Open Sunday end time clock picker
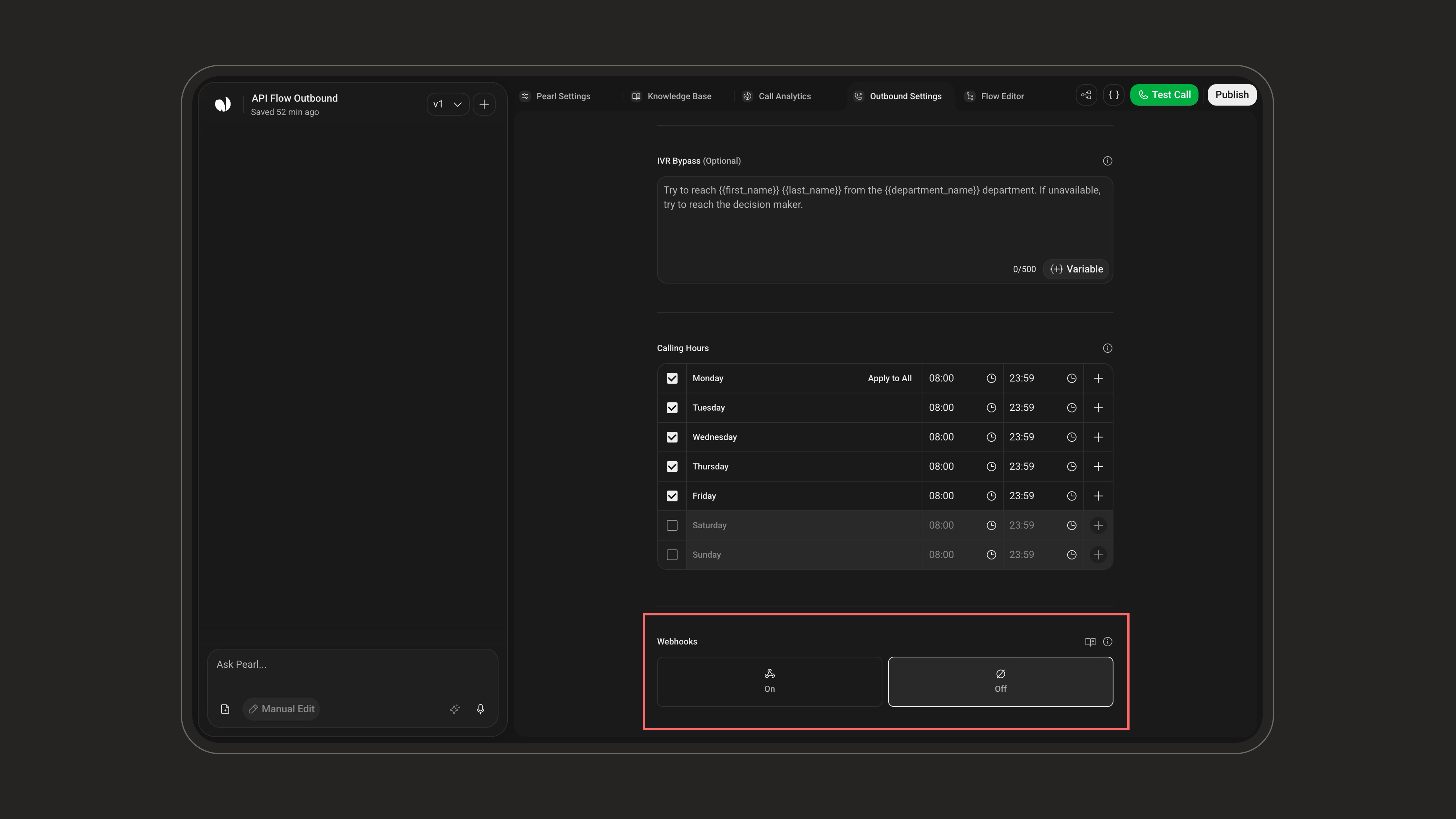This screenshot has width=1456, height=819. (x=1071, y=555)
